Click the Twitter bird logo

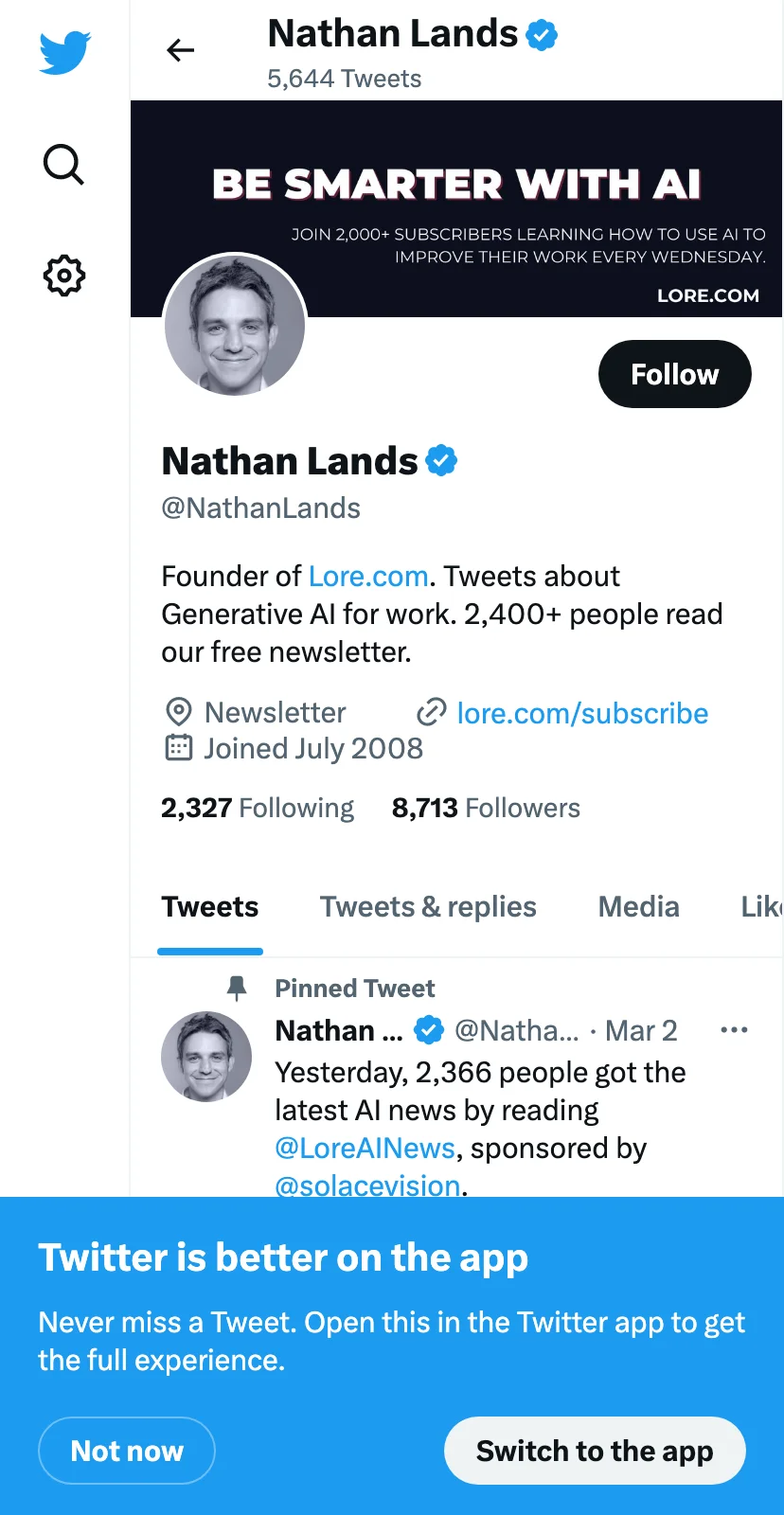(x=64, y=52)
